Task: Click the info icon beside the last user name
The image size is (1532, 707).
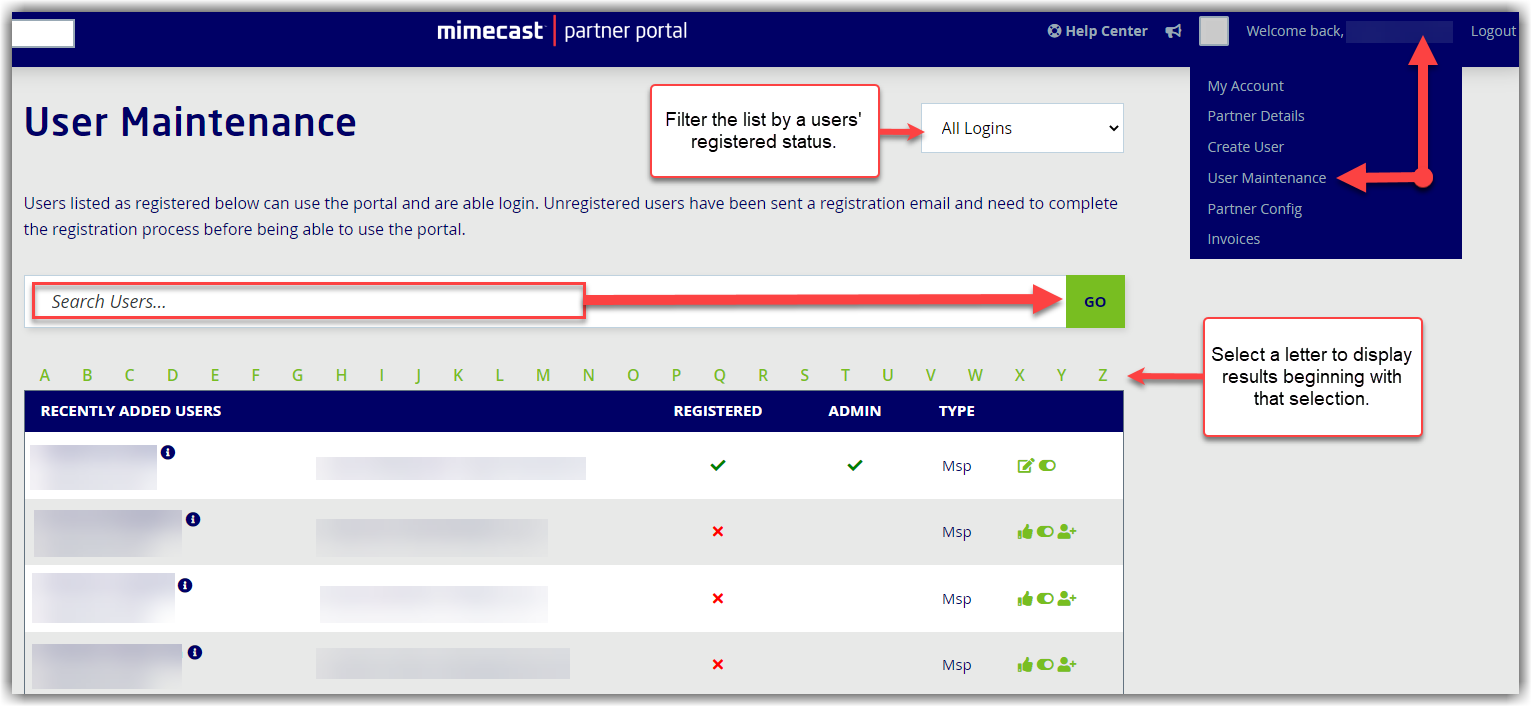Action: point(195,653)
